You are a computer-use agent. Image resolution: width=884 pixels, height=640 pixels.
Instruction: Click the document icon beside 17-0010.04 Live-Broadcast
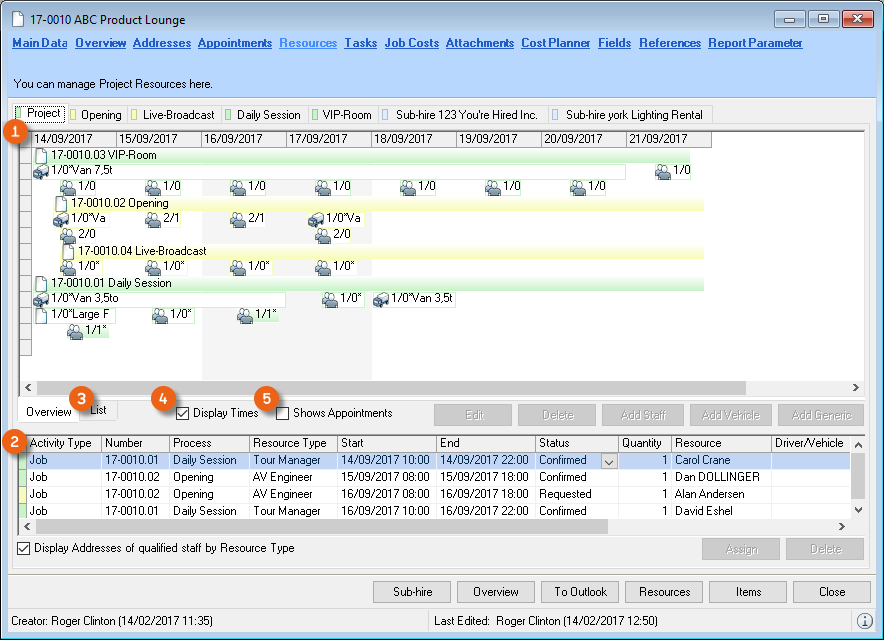pos(69,251)
